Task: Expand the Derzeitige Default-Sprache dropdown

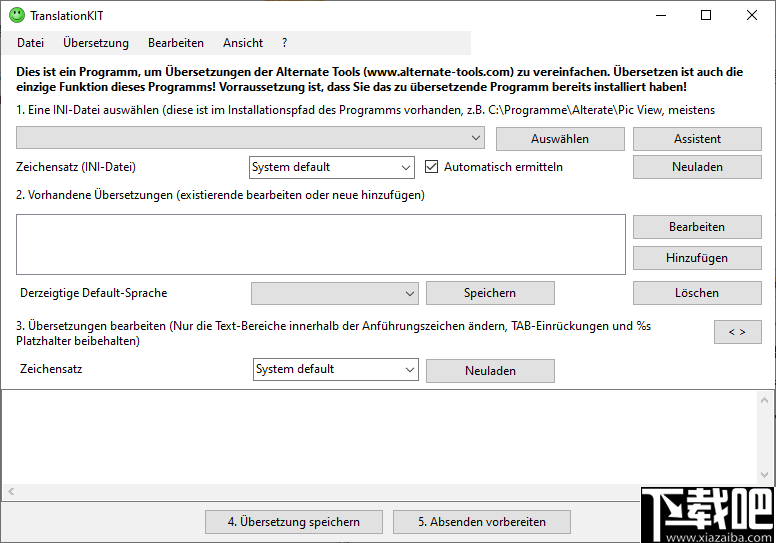Action: click(x=335, y=293)
